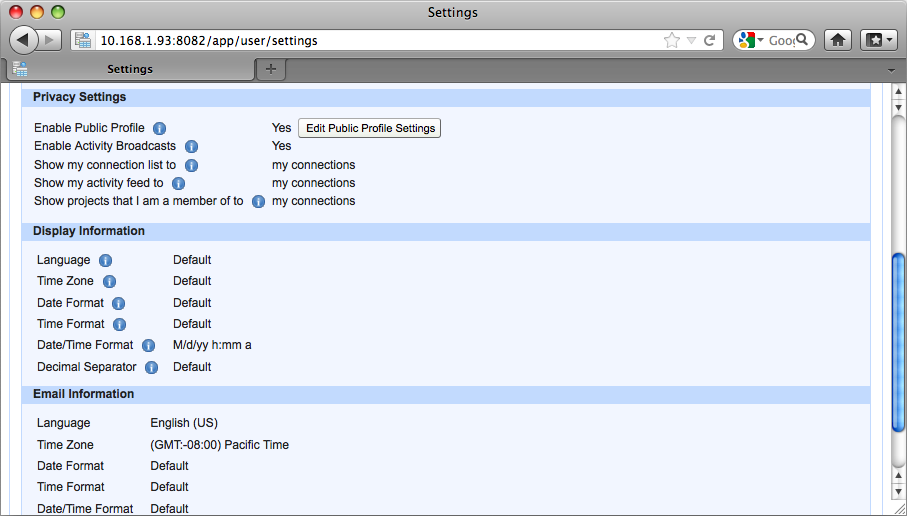This screenshot has height=516, width=907.
Task: Click info icon beside Enable Activity Broadcasts
Action: click(191, 147)
